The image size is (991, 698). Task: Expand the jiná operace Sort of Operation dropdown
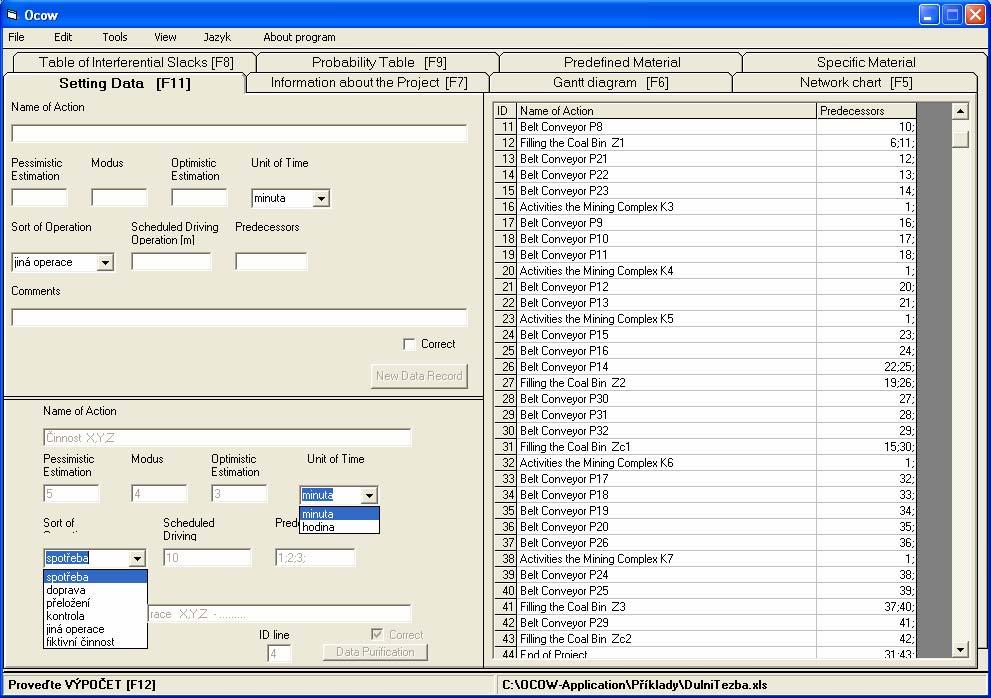pos(105,262)
